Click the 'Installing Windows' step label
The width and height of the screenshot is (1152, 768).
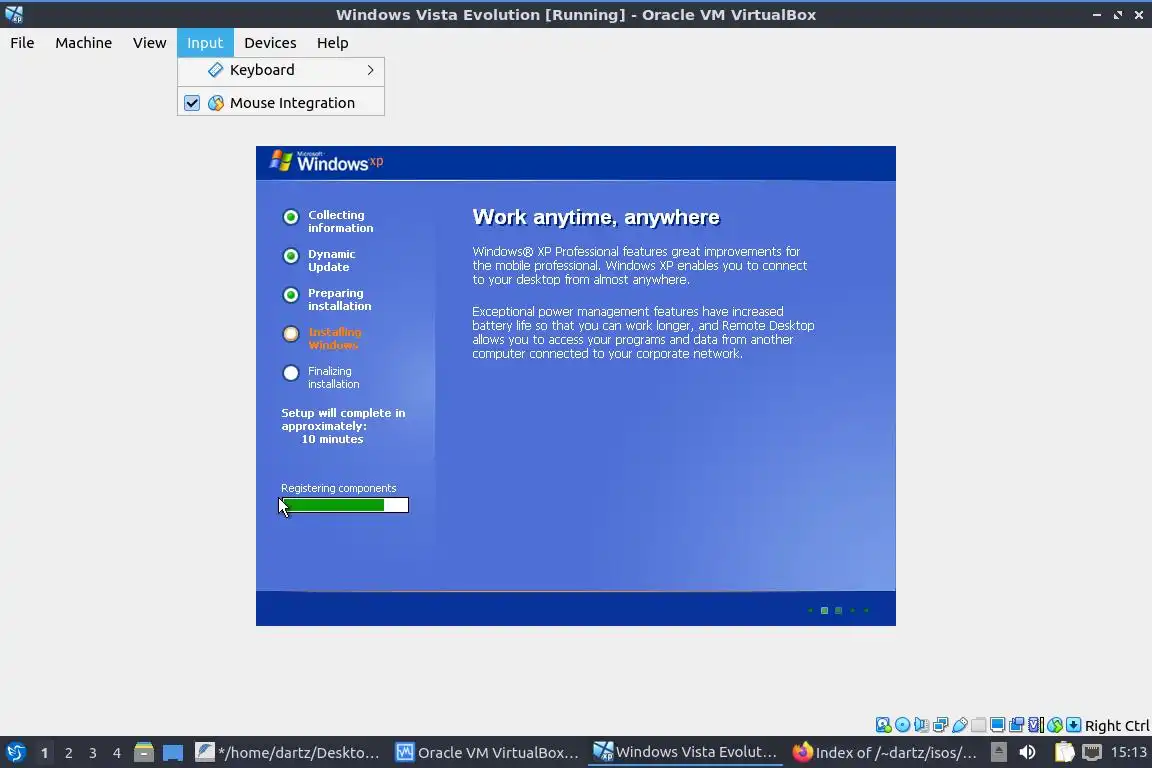tap(335, 338)
